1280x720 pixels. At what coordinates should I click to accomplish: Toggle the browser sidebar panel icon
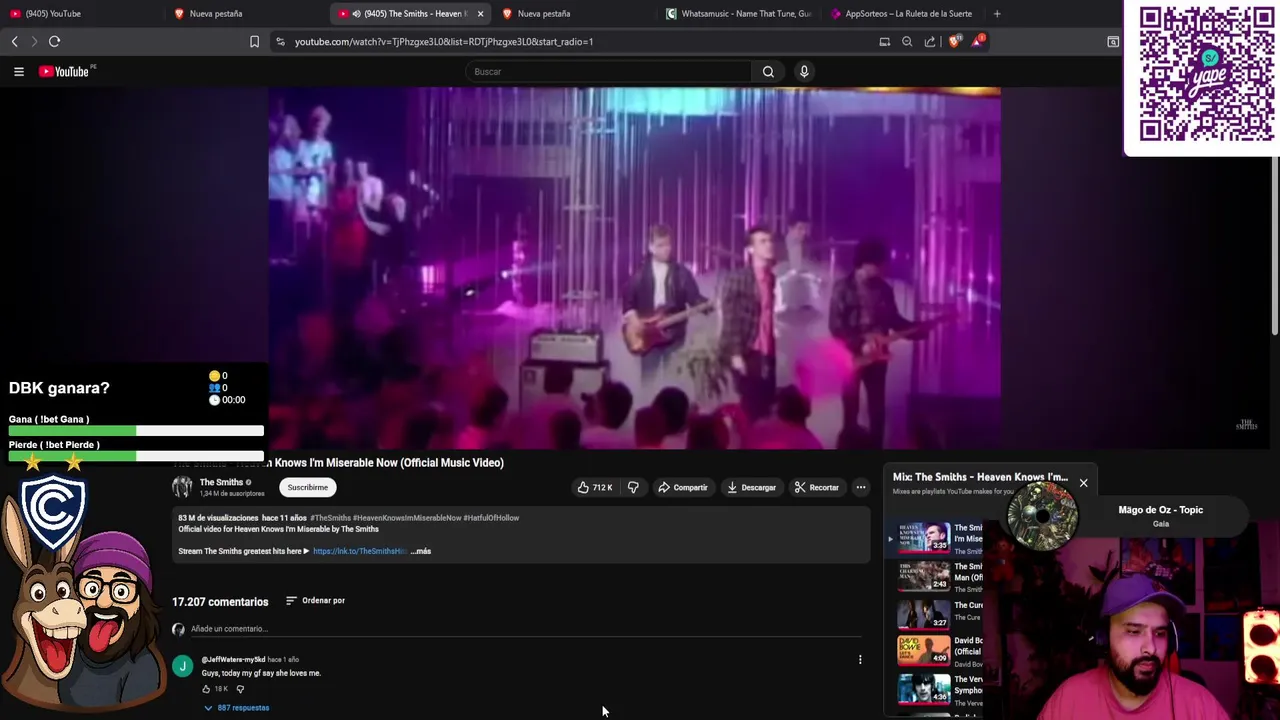(x=1113, y=41)
